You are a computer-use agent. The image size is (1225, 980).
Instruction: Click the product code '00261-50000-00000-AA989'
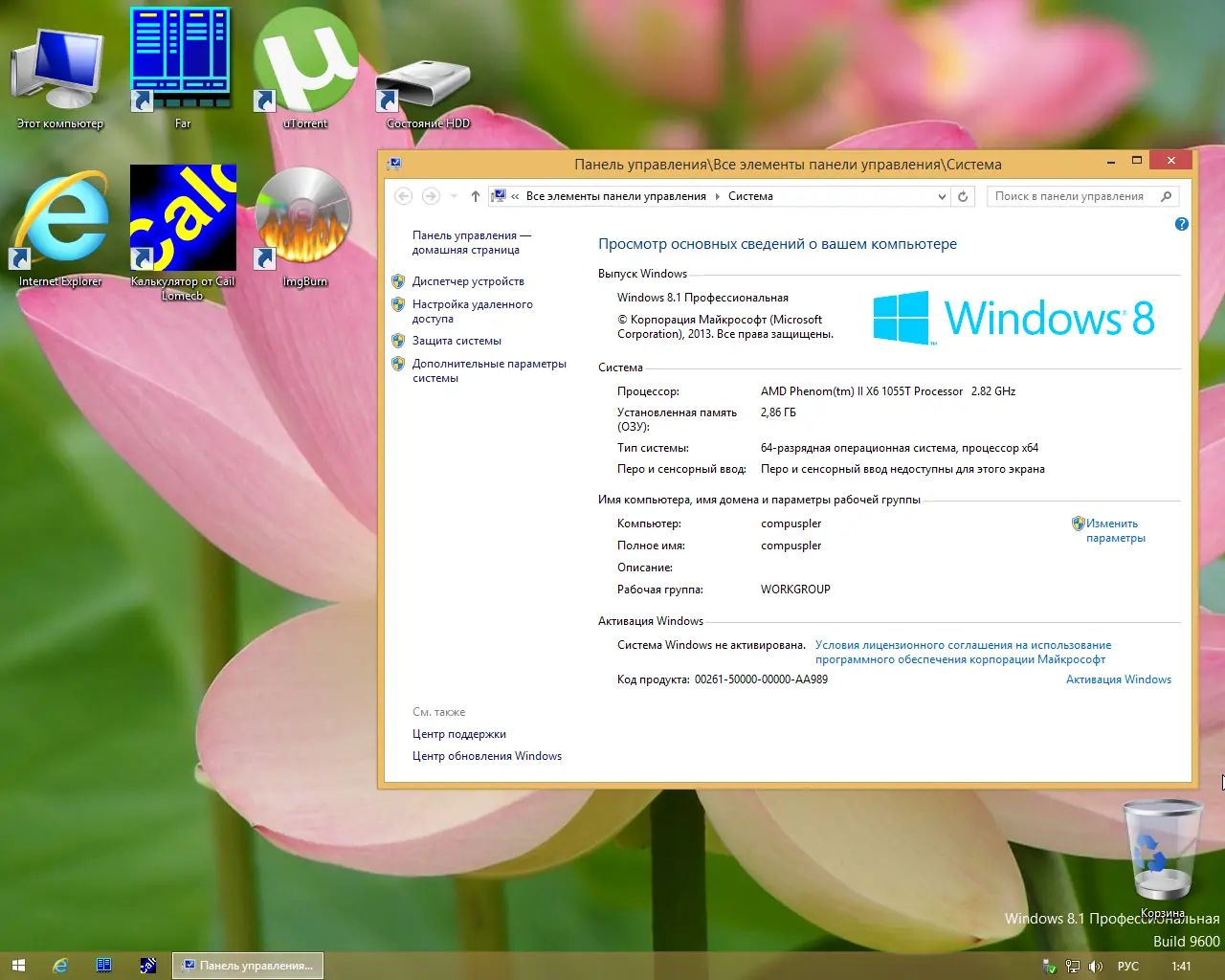761,679
